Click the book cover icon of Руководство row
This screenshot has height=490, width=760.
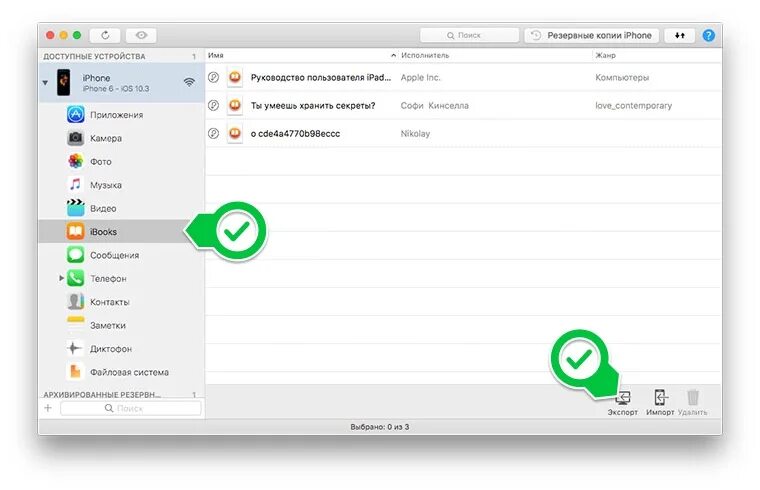tap(235, 77)
